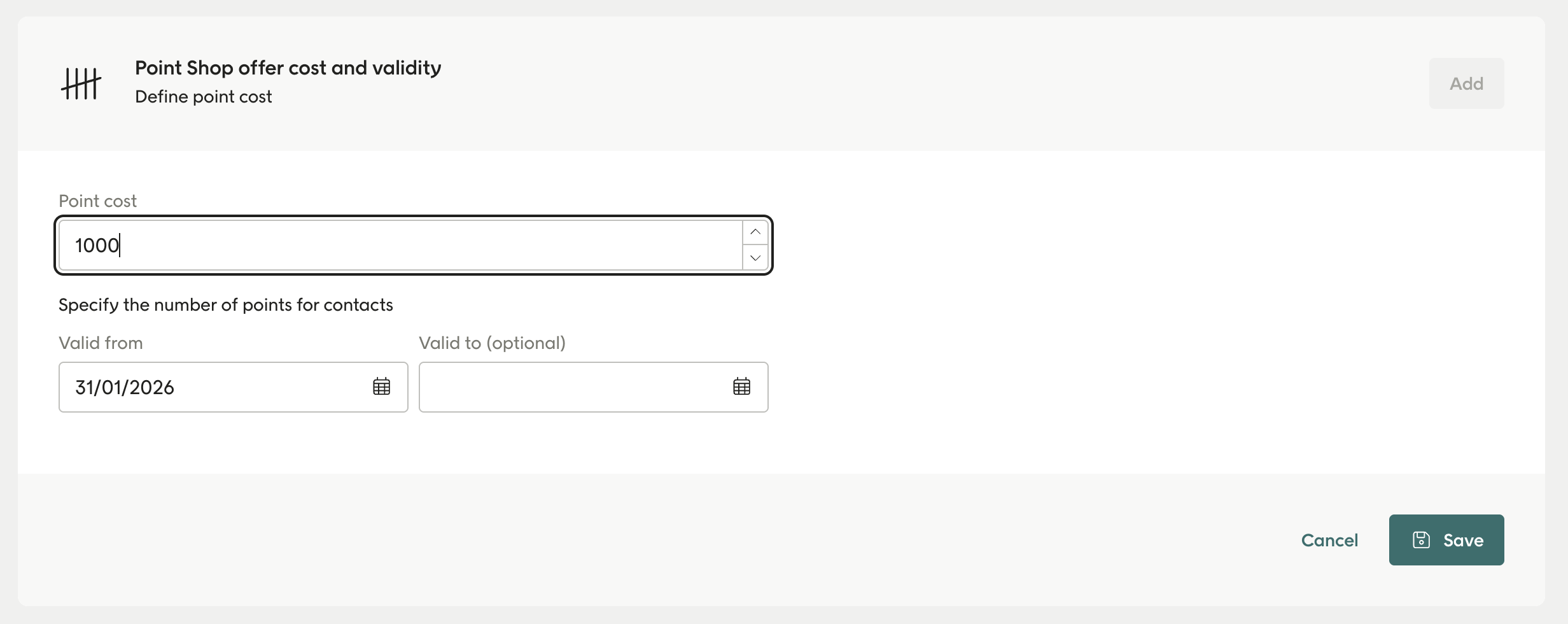Screen dimensions: 1568x624
Task: Increase Point cost with the up arrow
Action: (755, 232)
